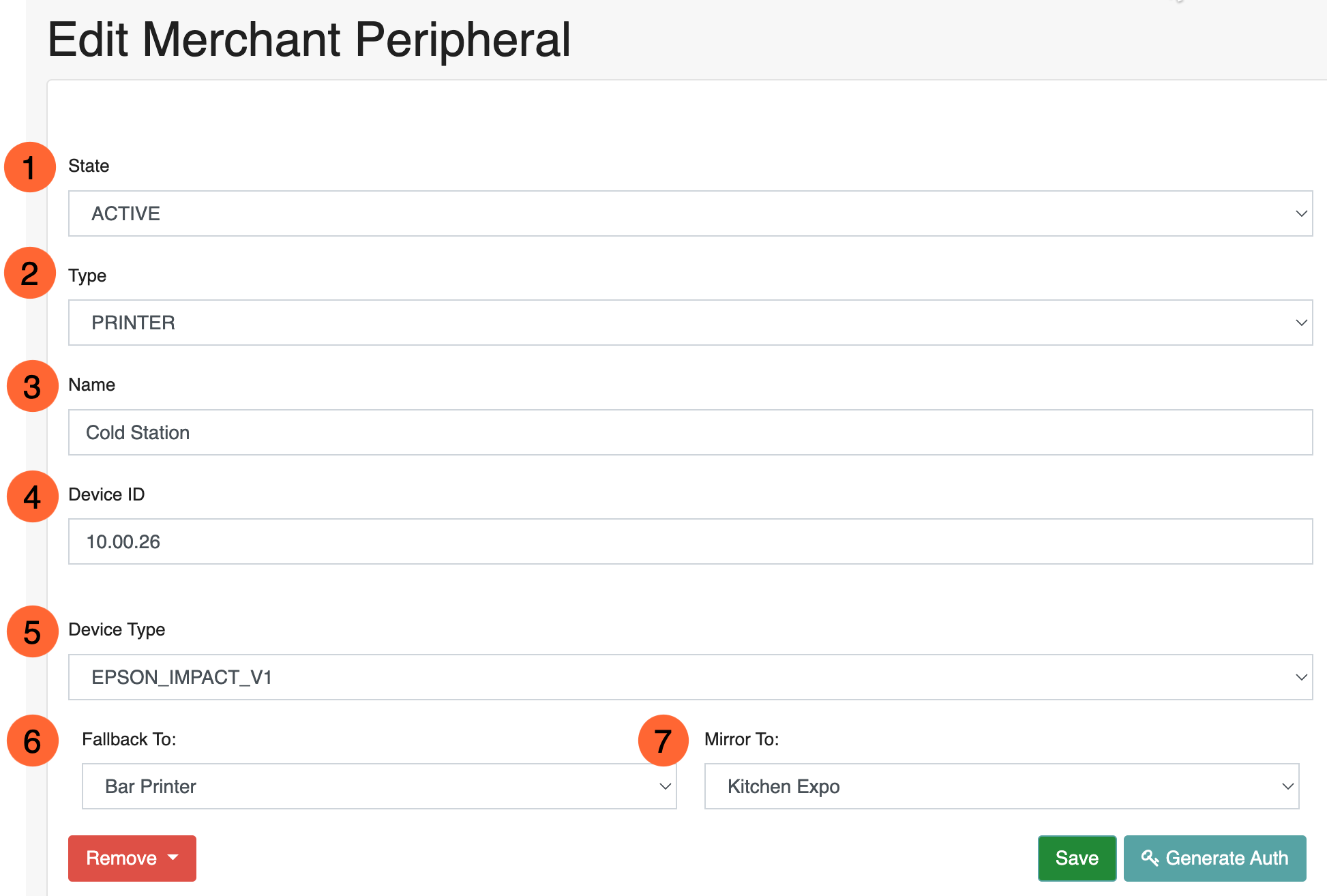Click the orange number 6 marker
The width and height of the screenshot is (1327, 896).
tap(32, 741)
